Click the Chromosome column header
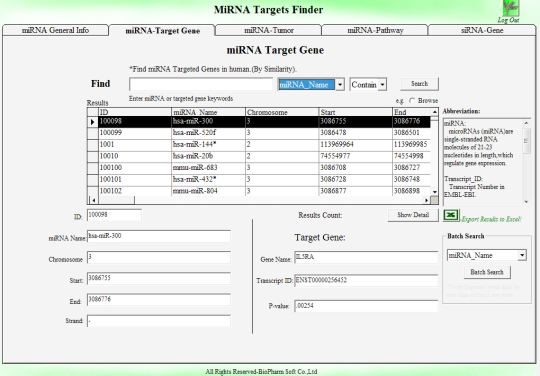 (282, 112)
